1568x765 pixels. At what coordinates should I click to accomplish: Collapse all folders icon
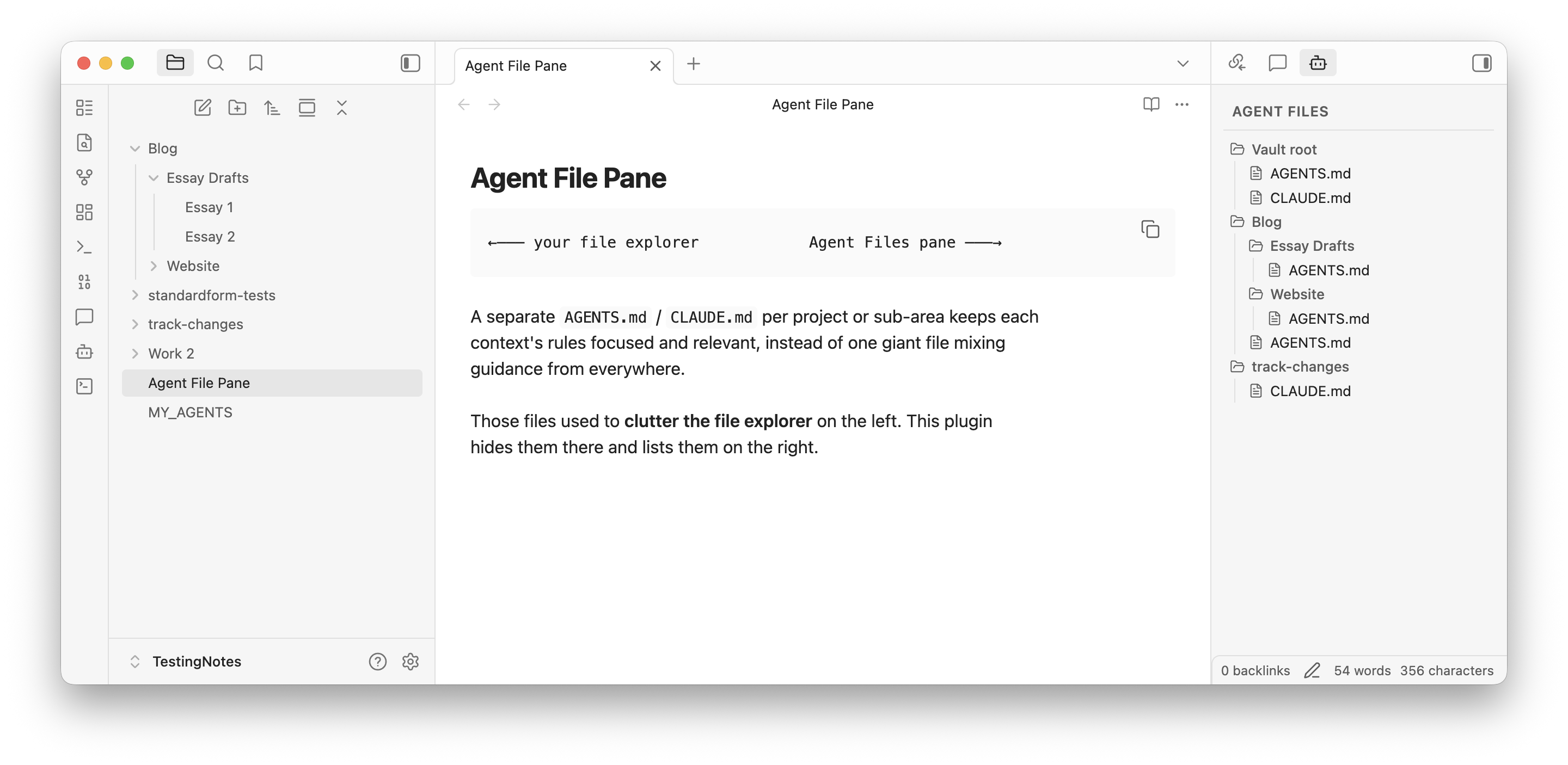pos(341,108)
